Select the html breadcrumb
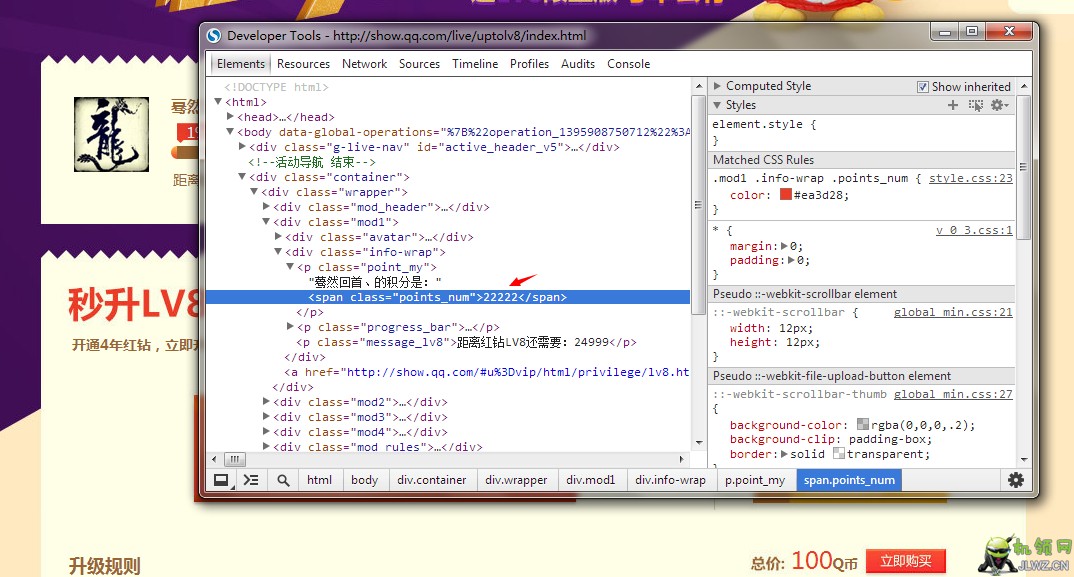Viewport: 1074px width, 577px height. tap(319, 480)
